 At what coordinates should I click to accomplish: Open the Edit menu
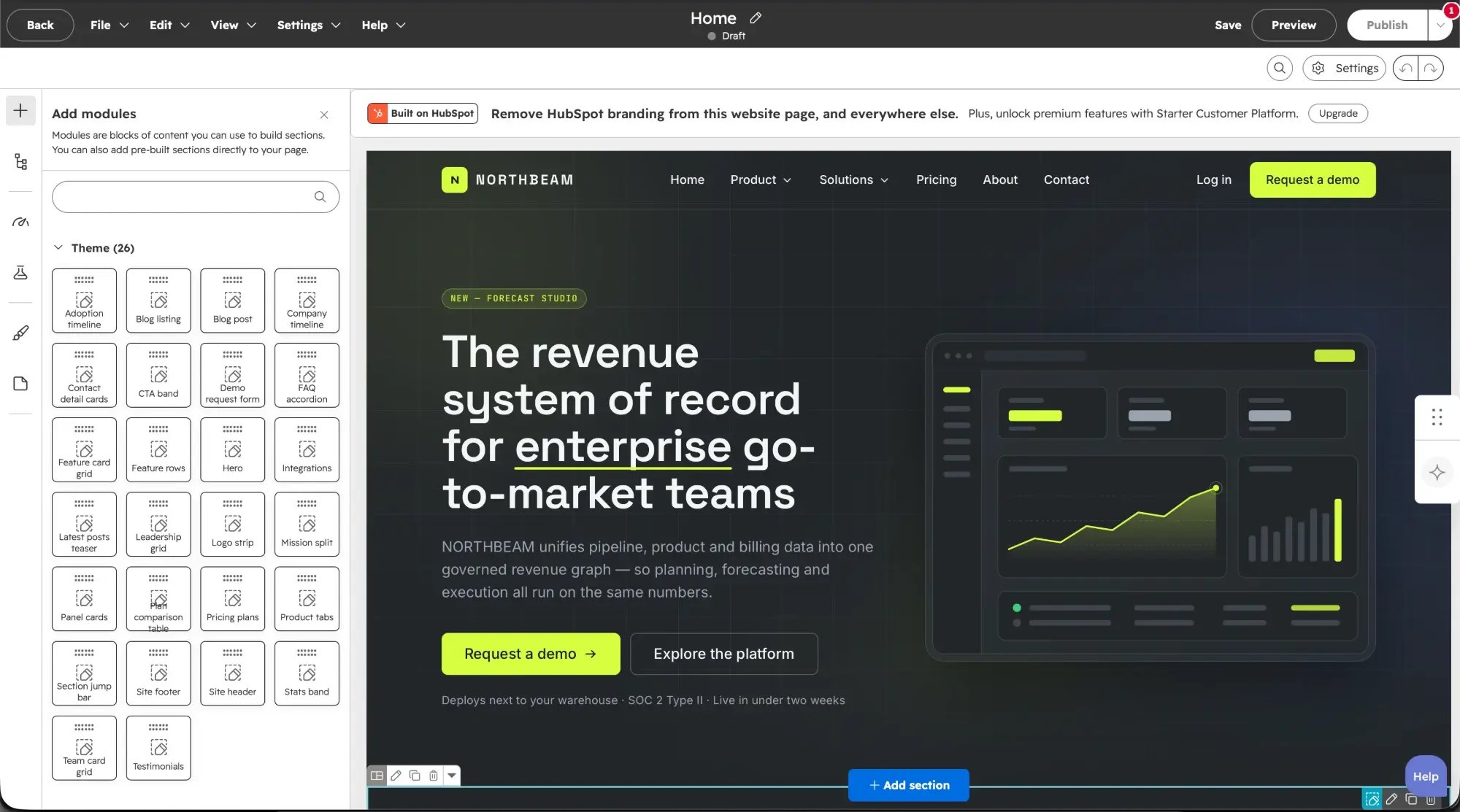(169, 25)
